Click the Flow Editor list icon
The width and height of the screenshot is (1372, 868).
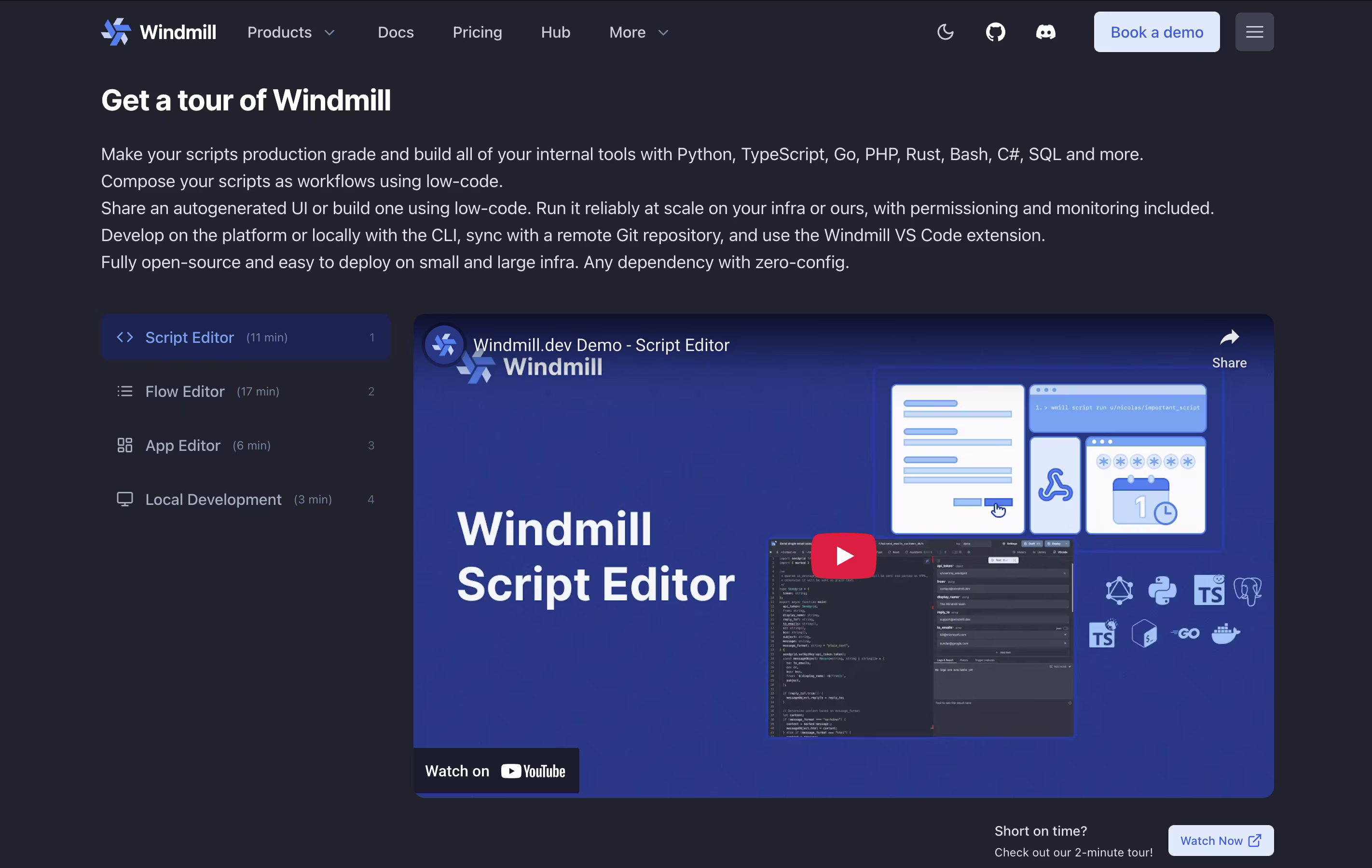(x=125, y=391)
